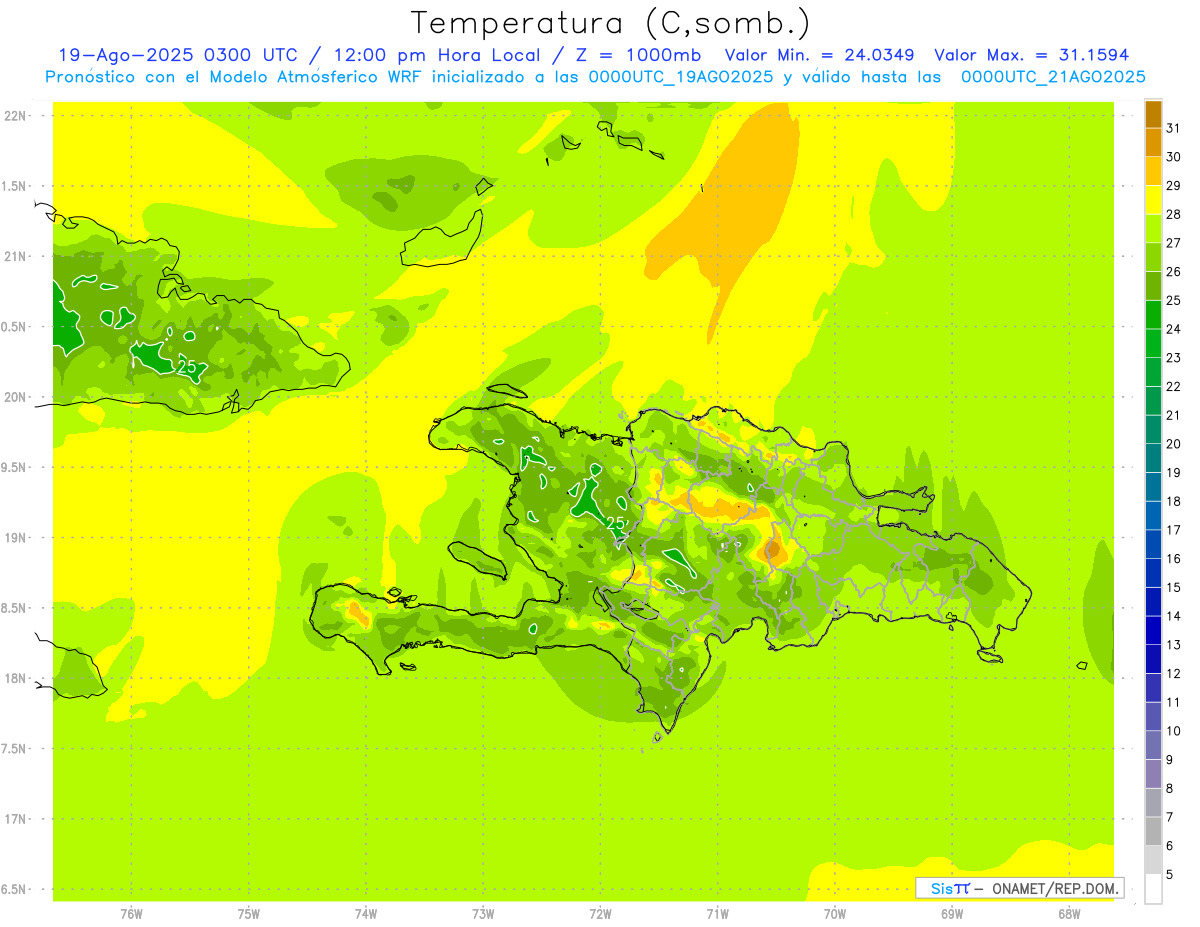Screen dimensions: 1200x927
Task: Click the '0000UTC_21AGO2025' valid-until time
Action: [x=1053, y=76]
